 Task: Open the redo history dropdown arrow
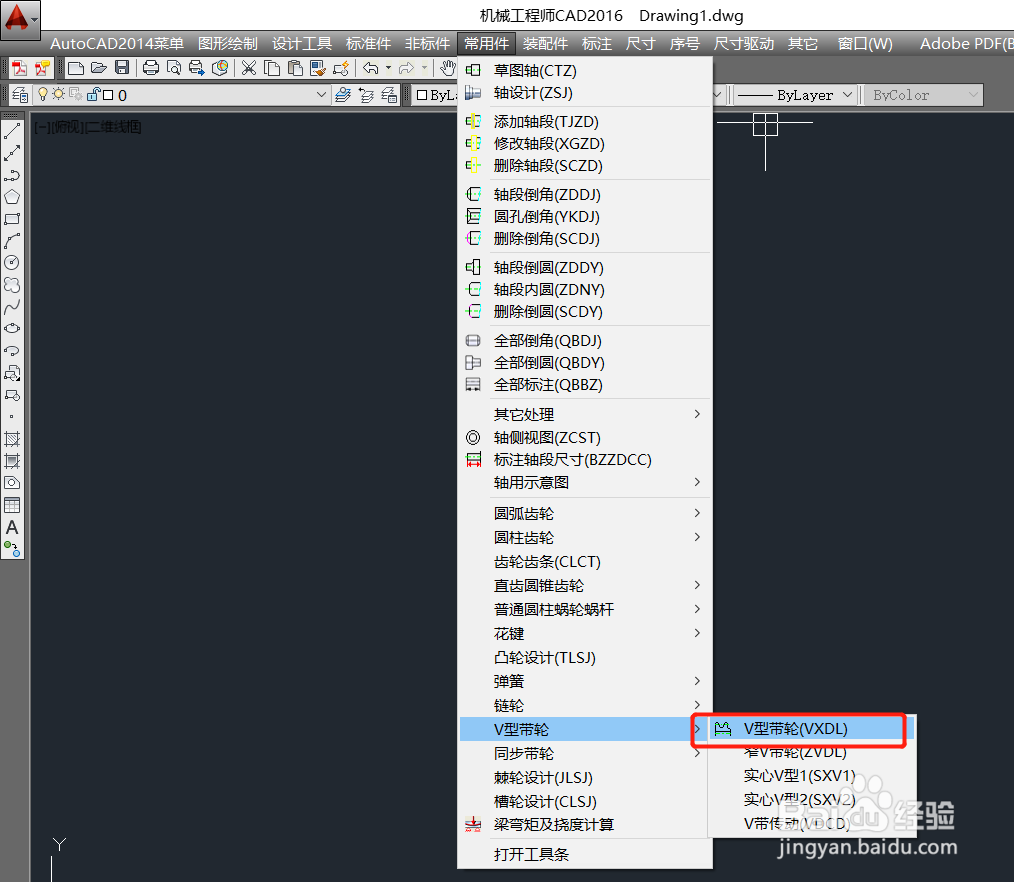click(424, 68)
